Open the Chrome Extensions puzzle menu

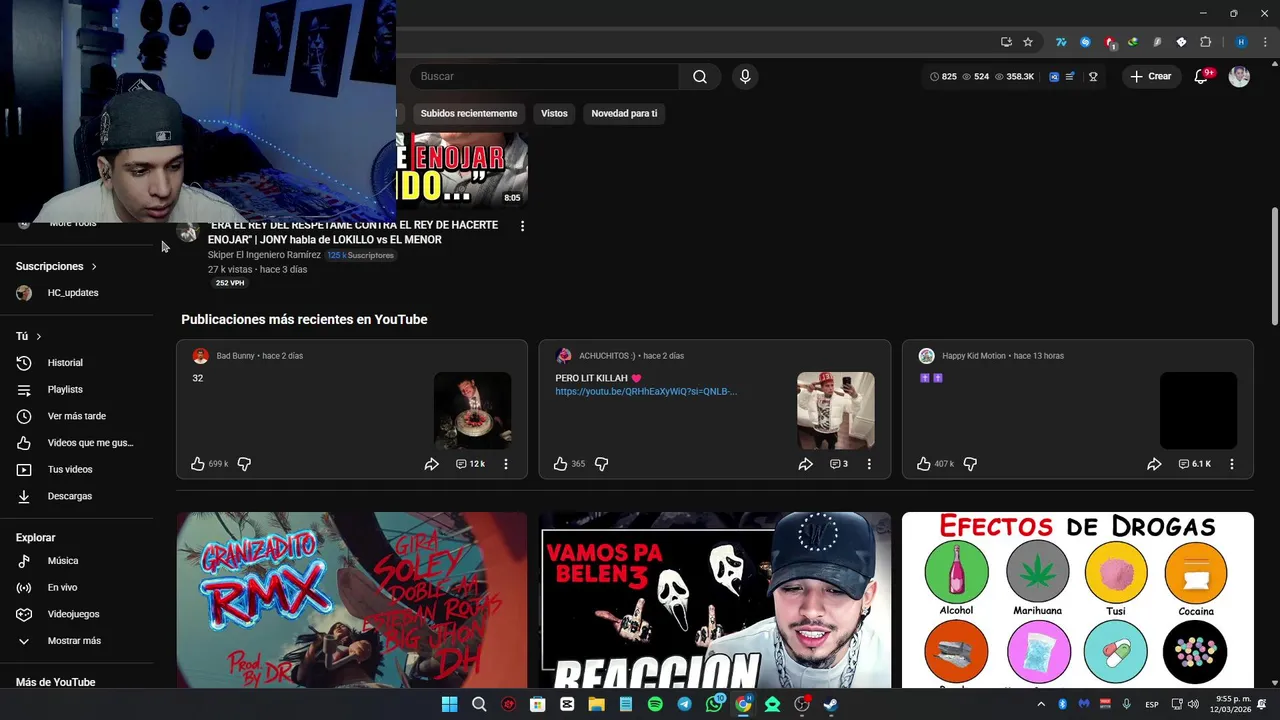click(1205, 42)
